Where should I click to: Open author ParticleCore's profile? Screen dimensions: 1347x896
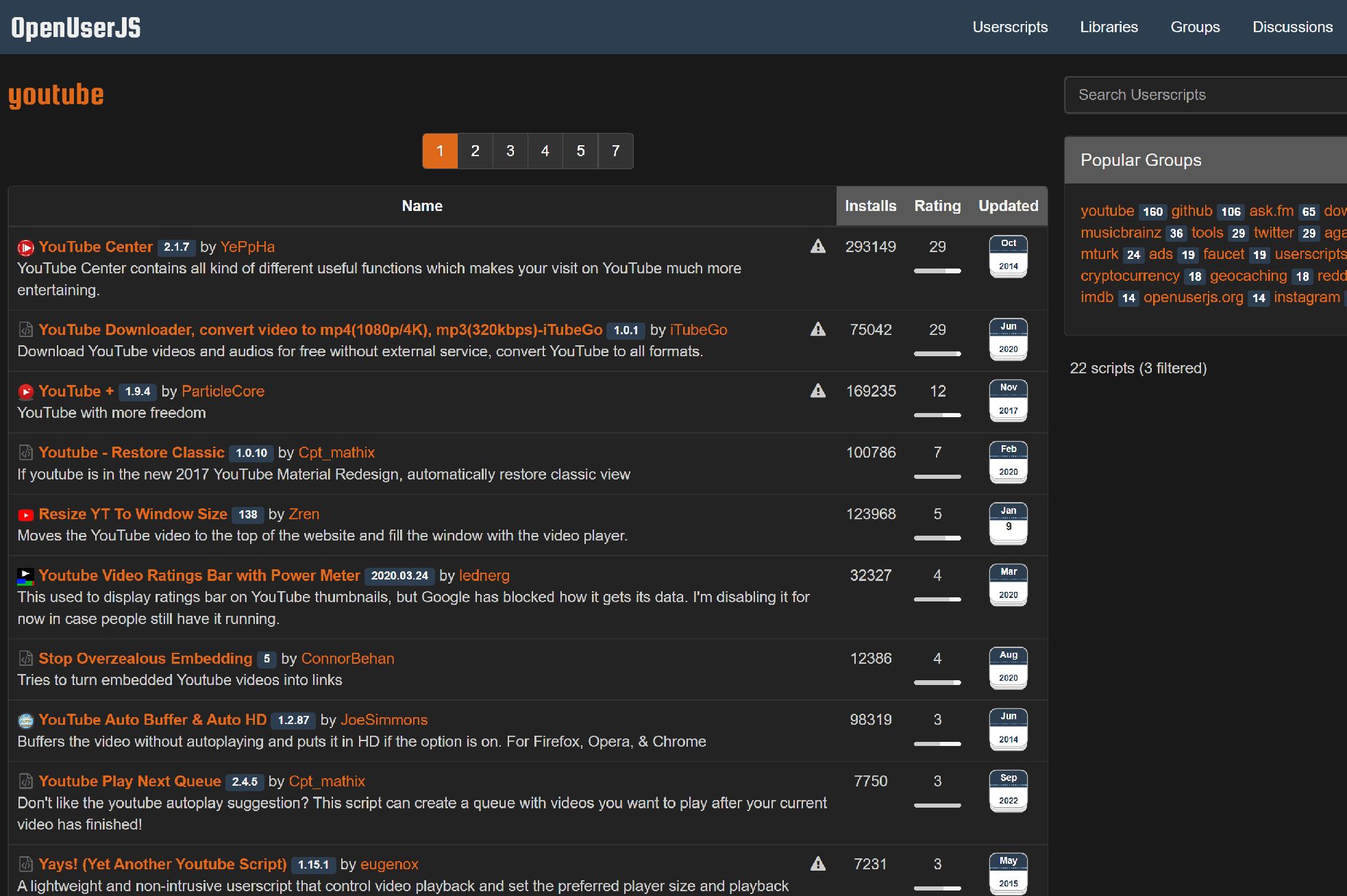[223, 391]
